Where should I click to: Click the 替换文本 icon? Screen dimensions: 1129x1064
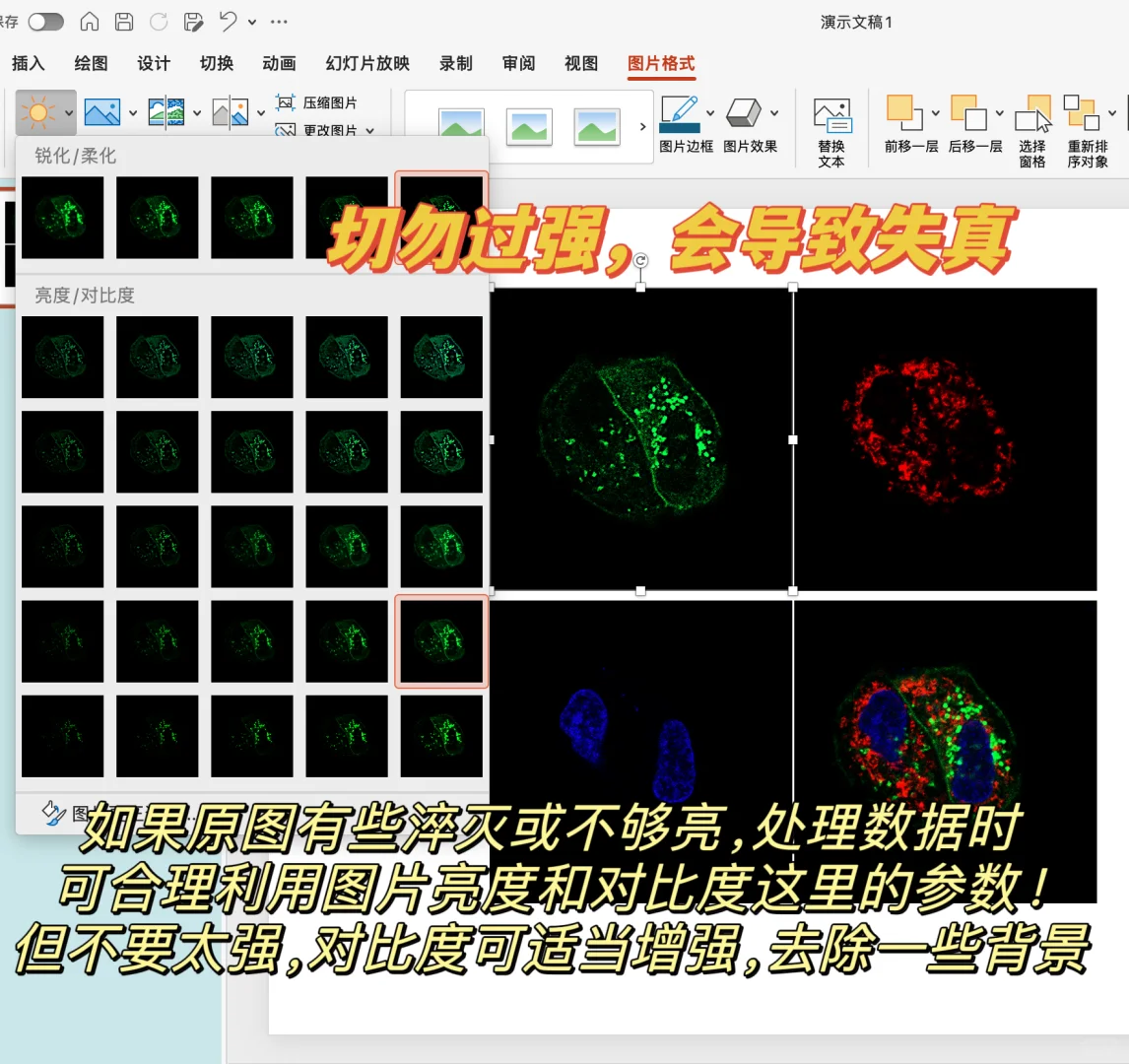(x=831, y=115)
